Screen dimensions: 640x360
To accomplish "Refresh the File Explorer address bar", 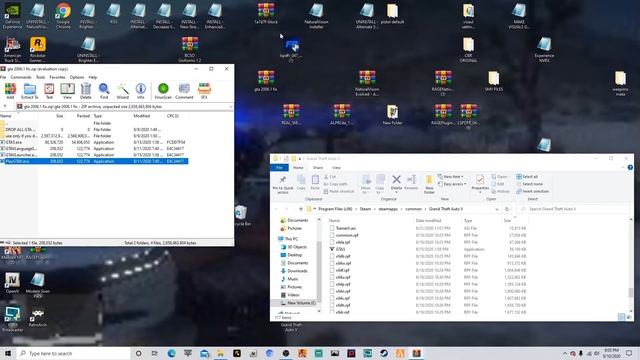I will tap(507, 209).
